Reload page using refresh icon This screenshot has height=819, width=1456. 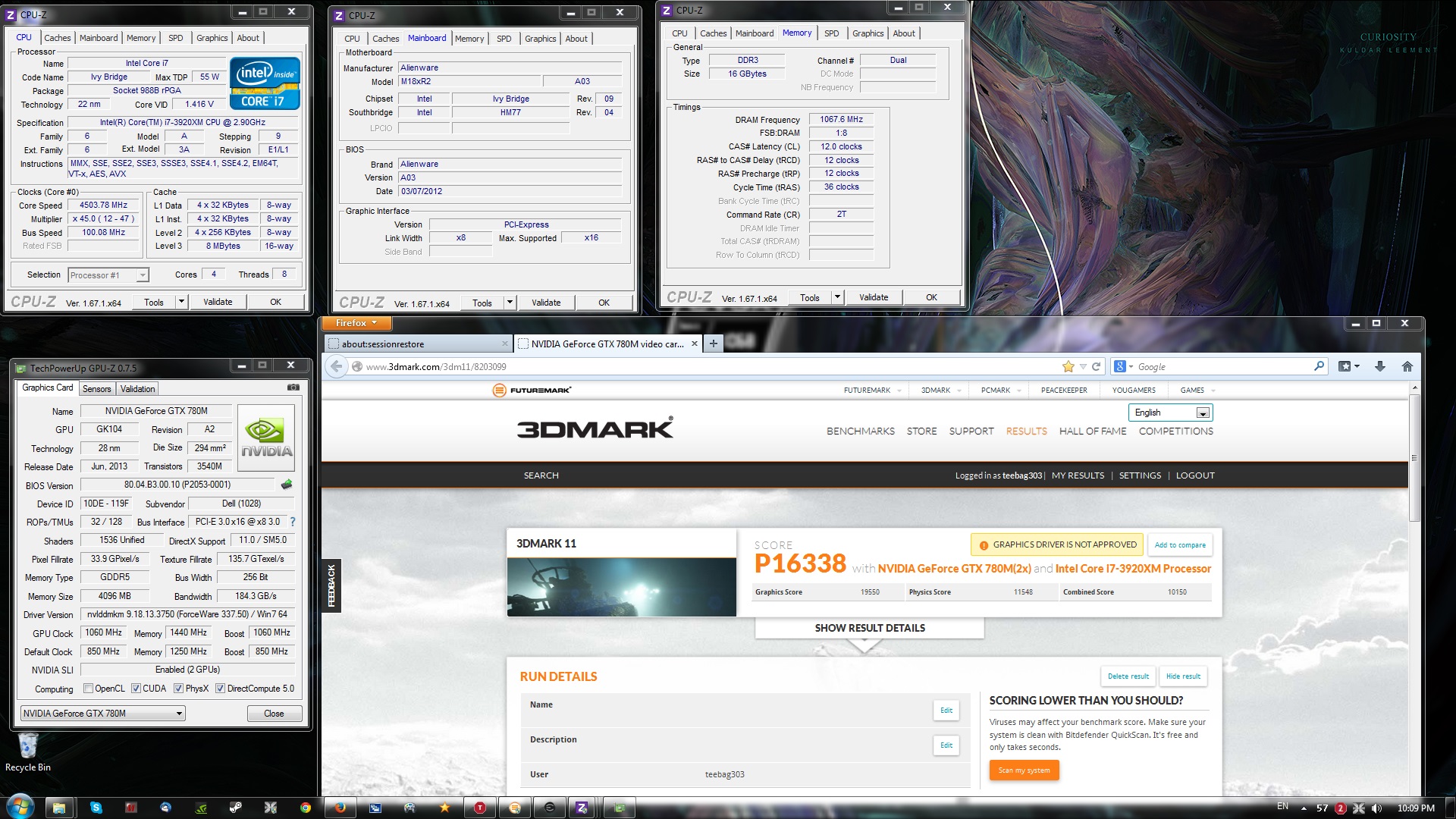(x=1096, y=366)
